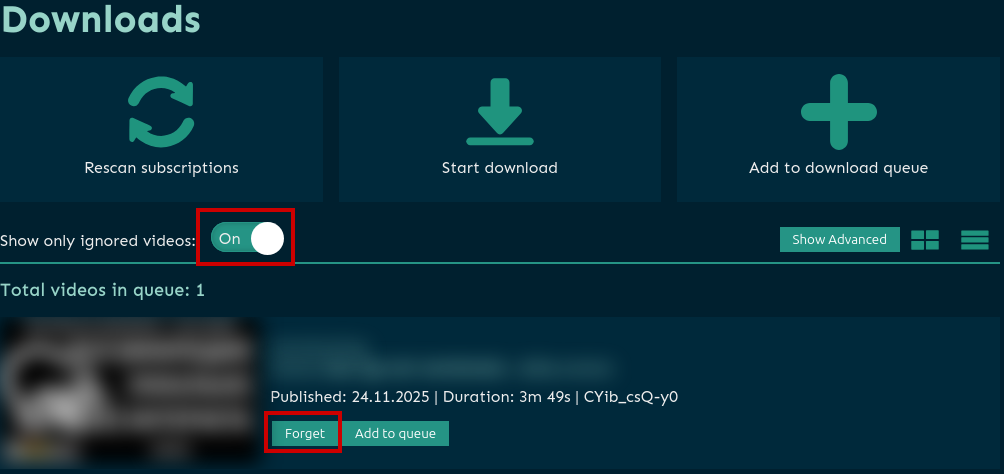Click the Rescan subscriptions circular arrows icon
This screenshot has width=1004, height=474.
161,111
